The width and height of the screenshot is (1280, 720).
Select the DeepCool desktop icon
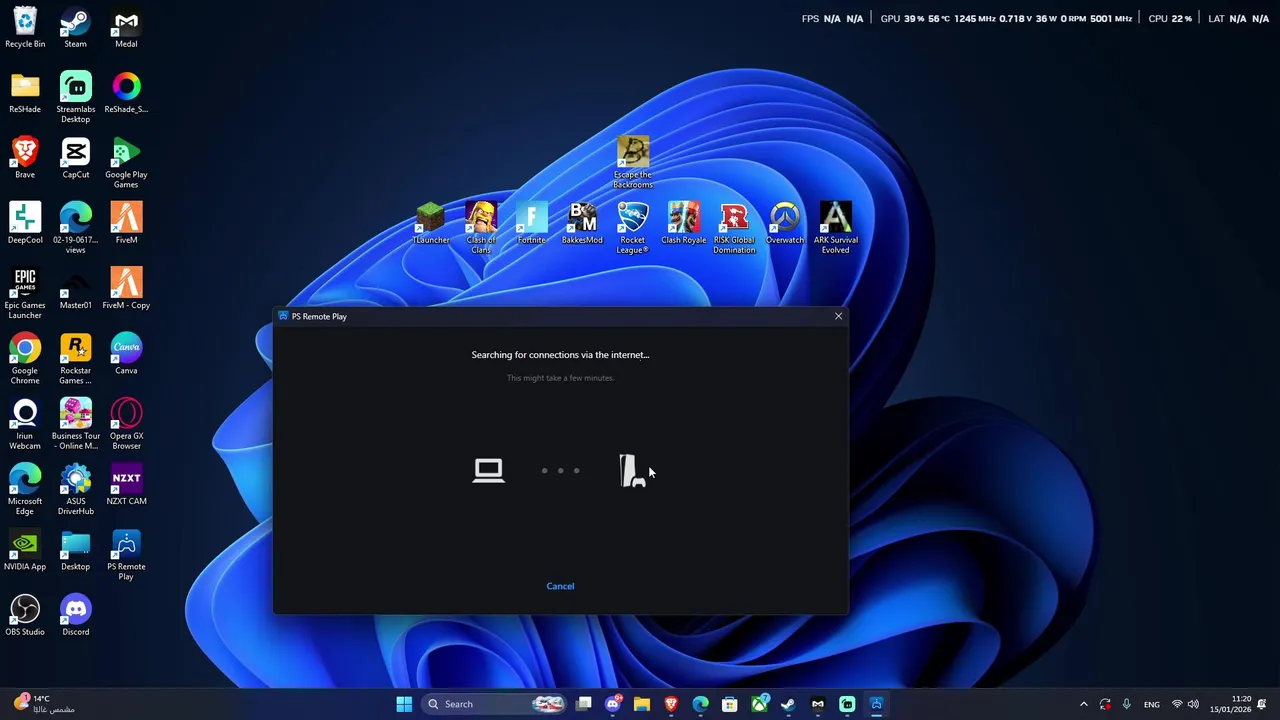pos(25,224)
